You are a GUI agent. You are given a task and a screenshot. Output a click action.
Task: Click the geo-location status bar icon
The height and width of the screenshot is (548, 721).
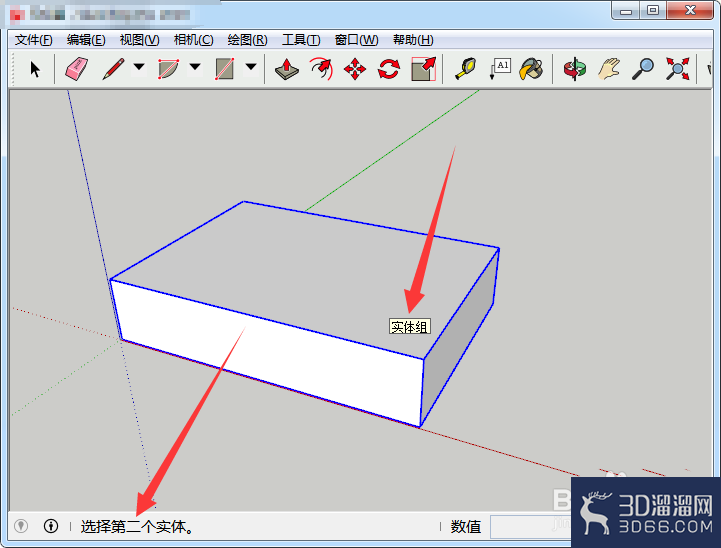coord(21,525)
